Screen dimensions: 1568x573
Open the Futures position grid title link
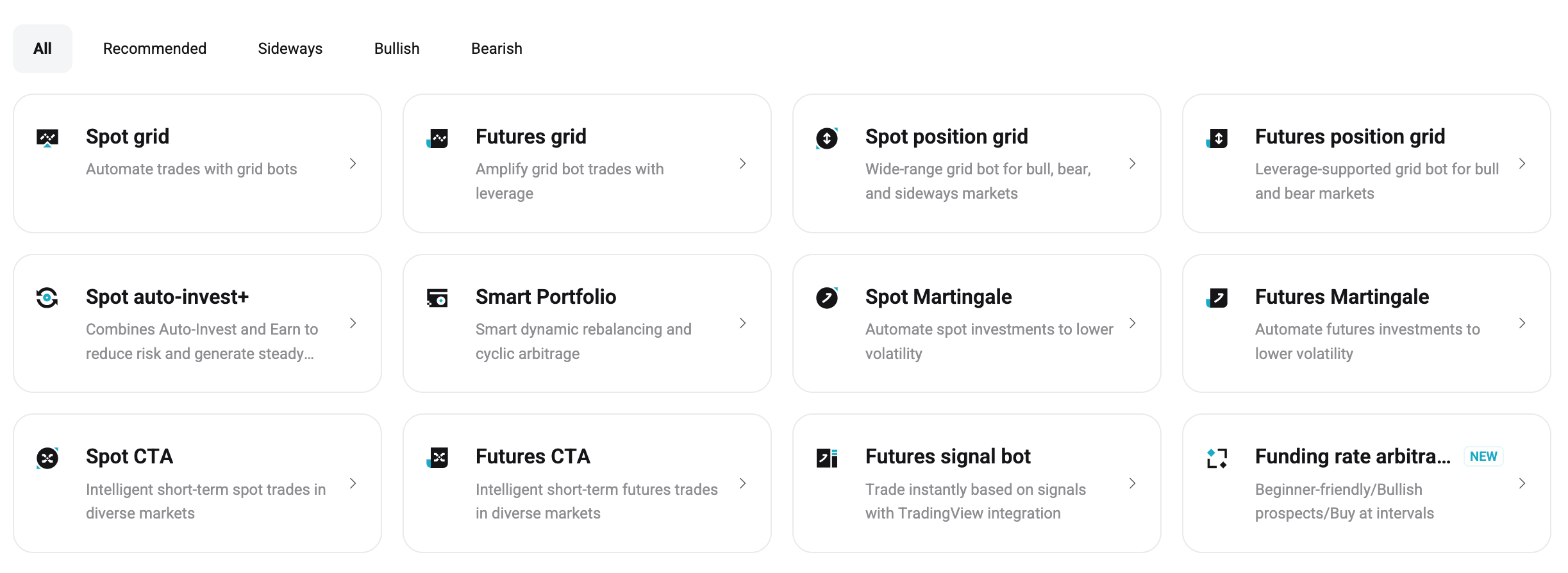(x=1349, y=137)
